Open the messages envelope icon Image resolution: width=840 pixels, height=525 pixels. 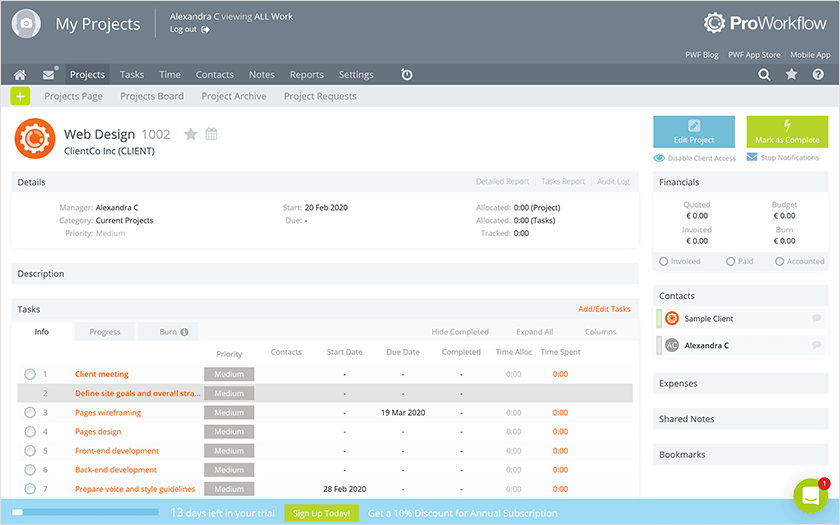(49, 74)
